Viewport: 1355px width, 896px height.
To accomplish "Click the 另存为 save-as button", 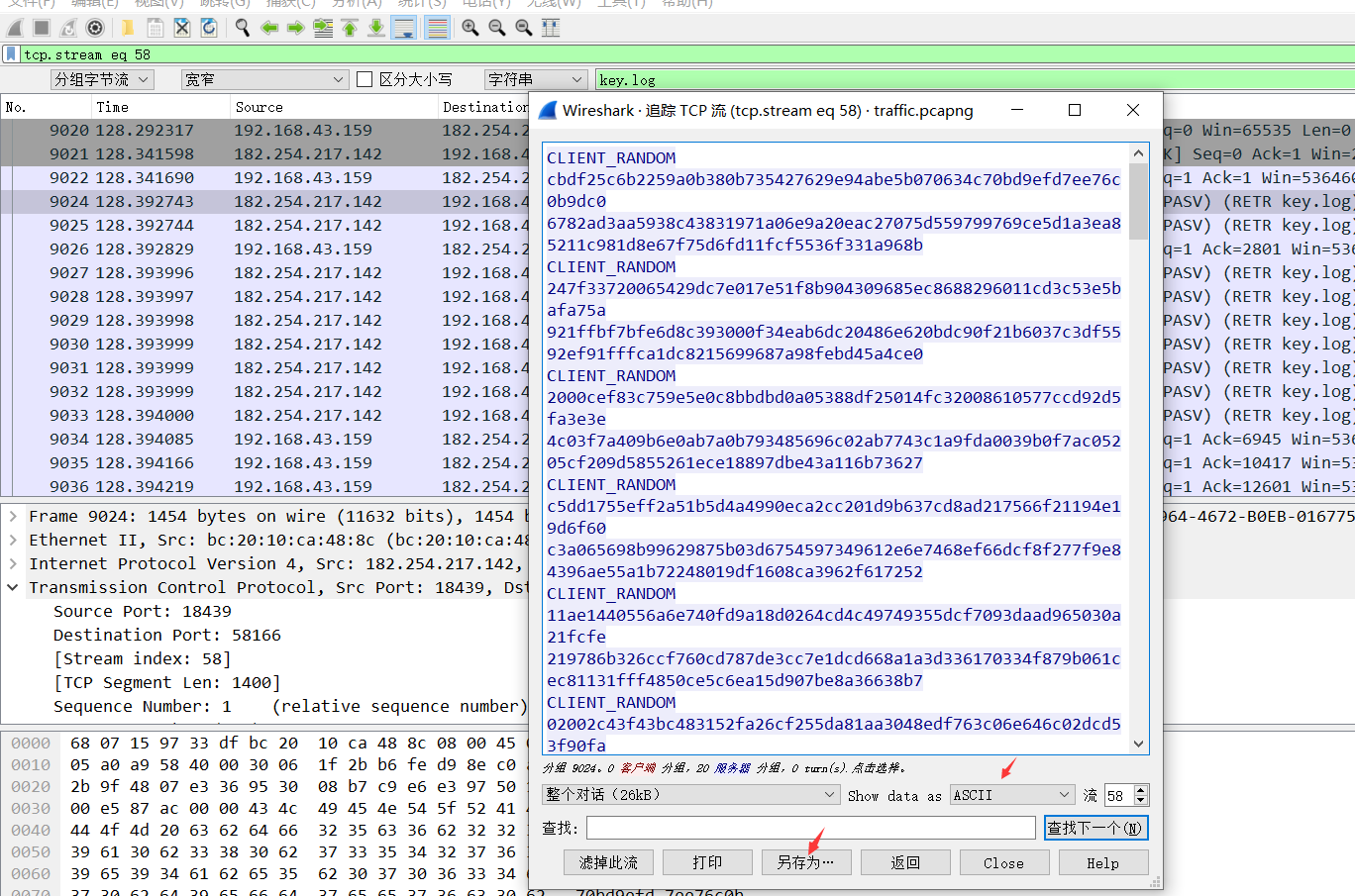I will pos(806,862).
